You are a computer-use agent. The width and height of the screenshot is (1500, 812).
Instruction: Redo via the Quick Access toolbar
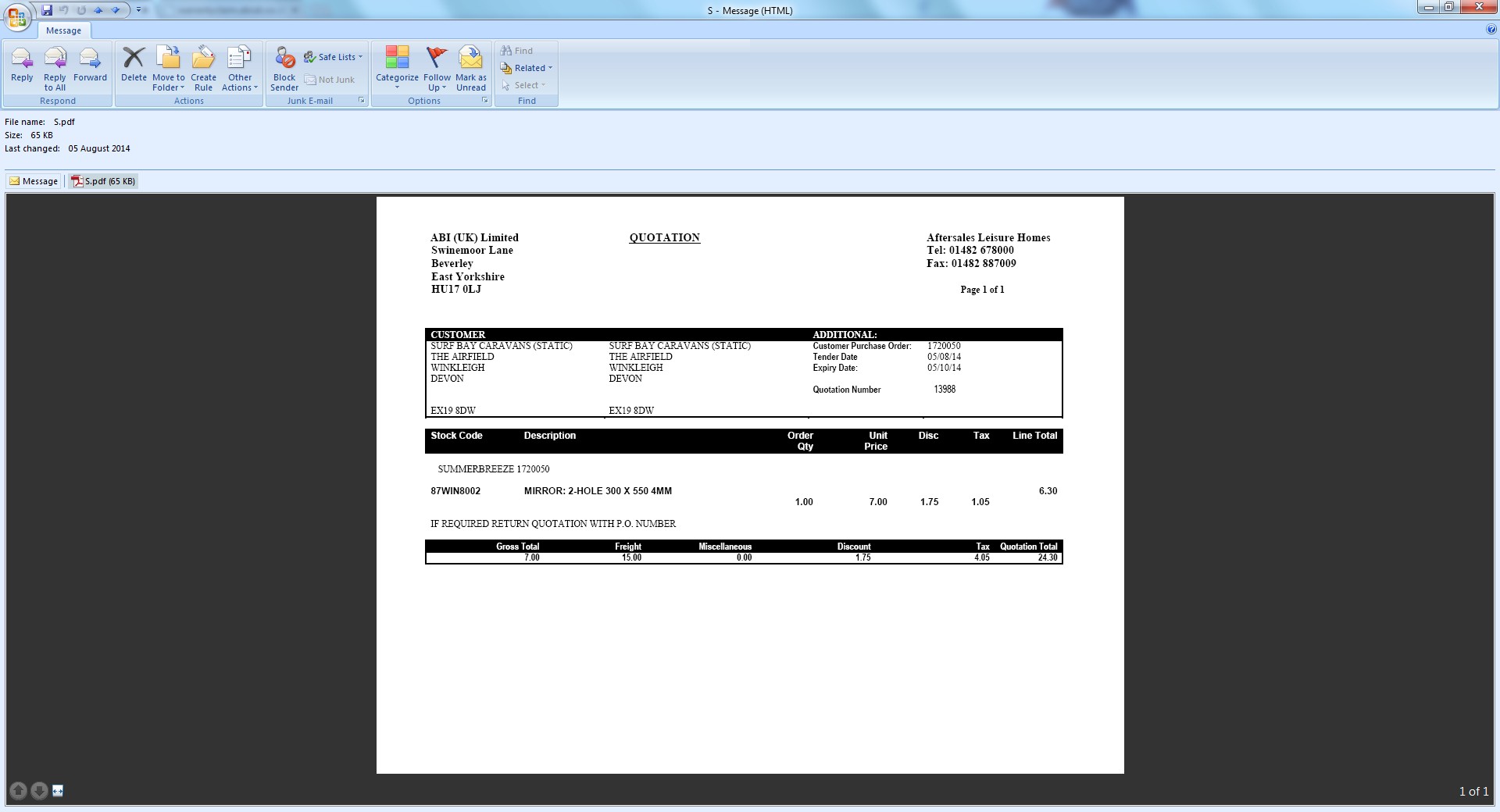81,10
